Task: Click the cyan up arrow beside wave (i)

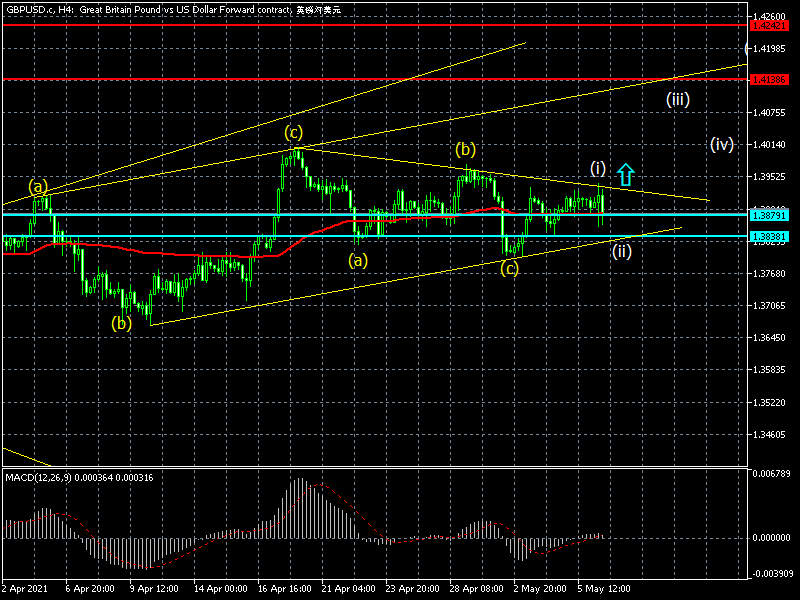Action: [626, 174]
